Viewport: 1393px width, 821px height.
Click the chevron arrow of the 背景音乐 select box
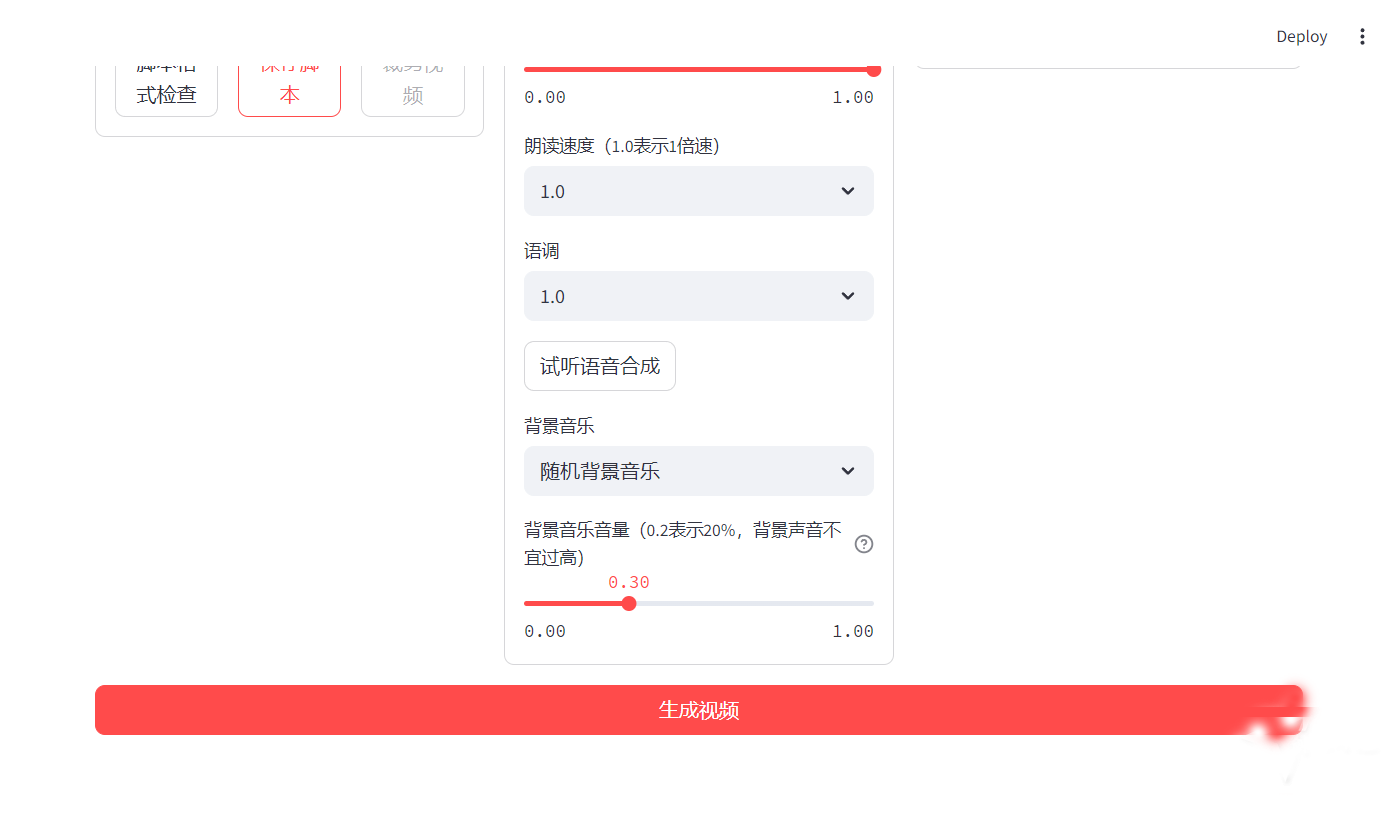click(848, 471)
